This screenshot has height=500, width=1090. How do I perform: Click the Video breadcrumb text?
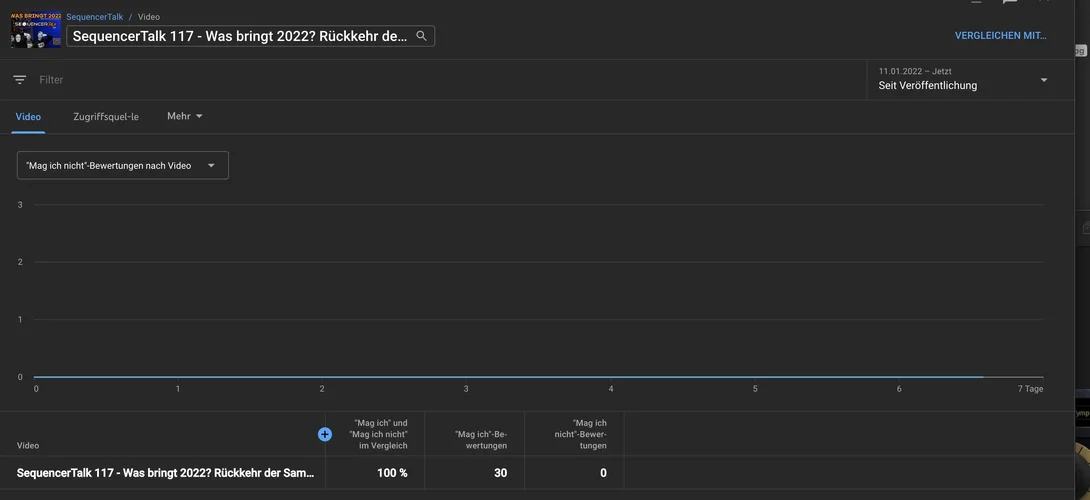point(149,17)
